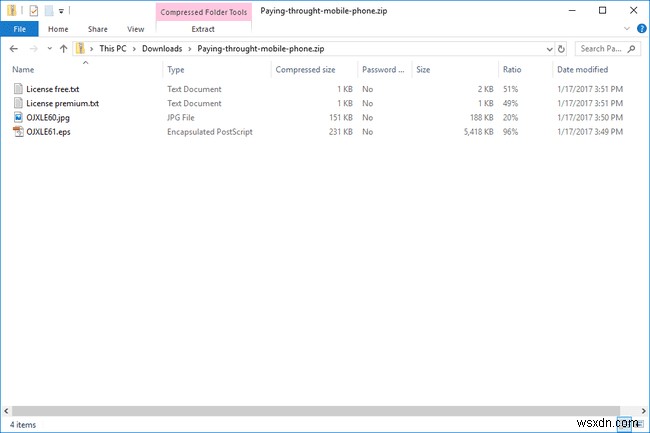Click the JPG File type cell
Image resolution: width=650 pixels, height=433 pixels.
click(181, 118)
